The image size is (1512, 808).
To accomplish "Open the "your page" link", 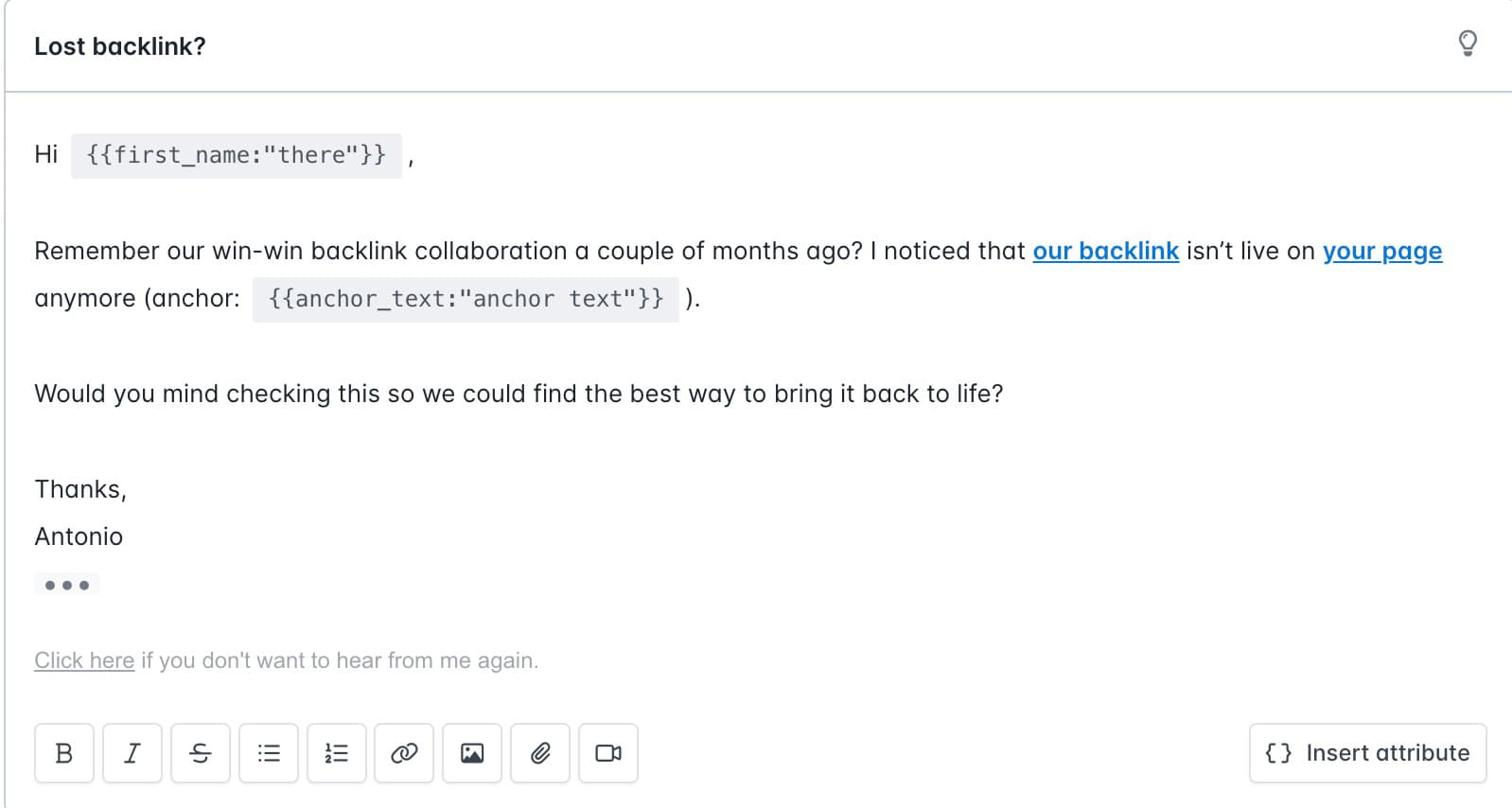I will (1381, 251).
